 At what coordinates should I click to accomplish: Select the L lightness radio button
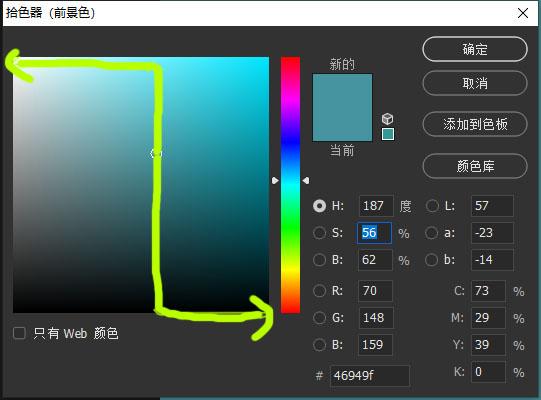pyautogui.click(x=432, y=206)
